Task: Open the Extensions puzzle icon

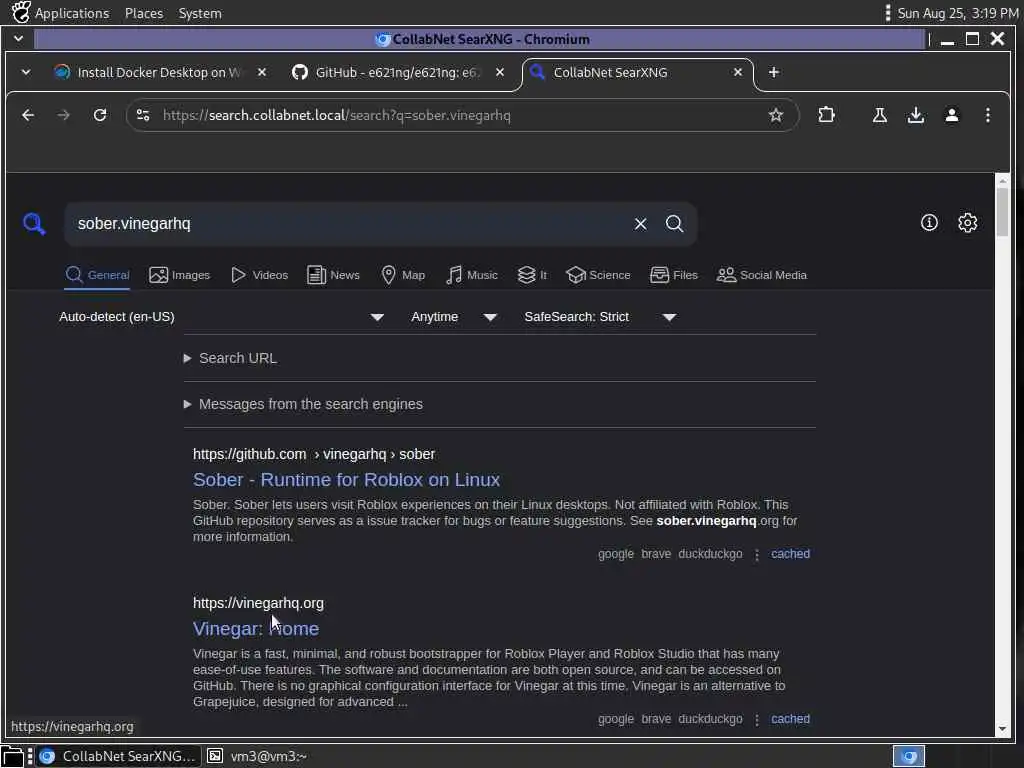Action: click(x=826, y=115)
